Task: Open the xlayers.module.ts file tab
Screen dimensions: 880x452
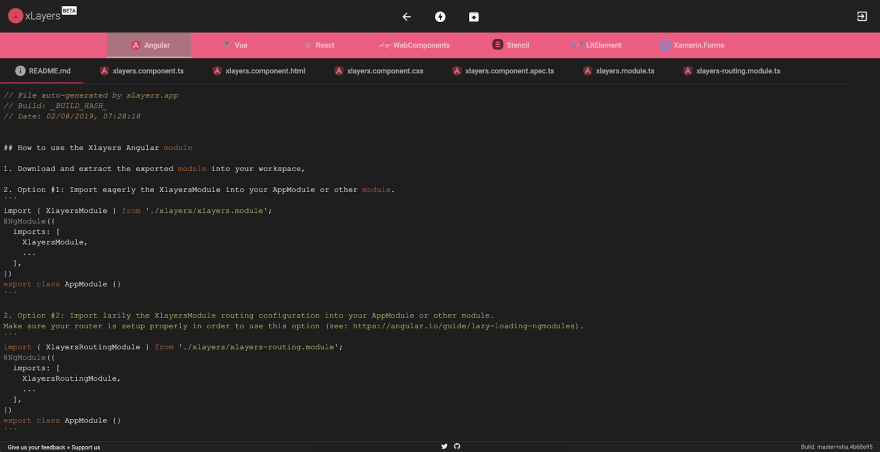Action: [x=618, y=71]
